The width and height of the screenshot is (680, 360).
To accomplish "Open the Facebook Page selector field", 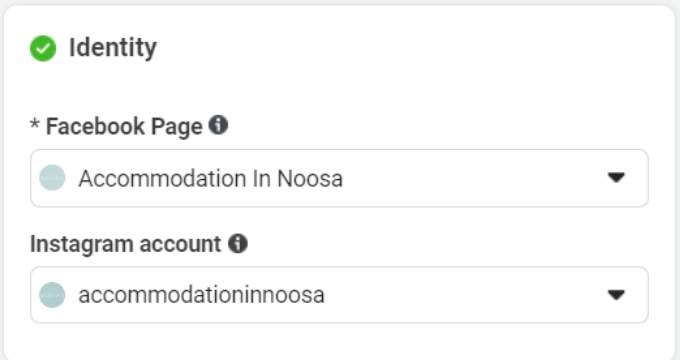I will click(339, 178).
